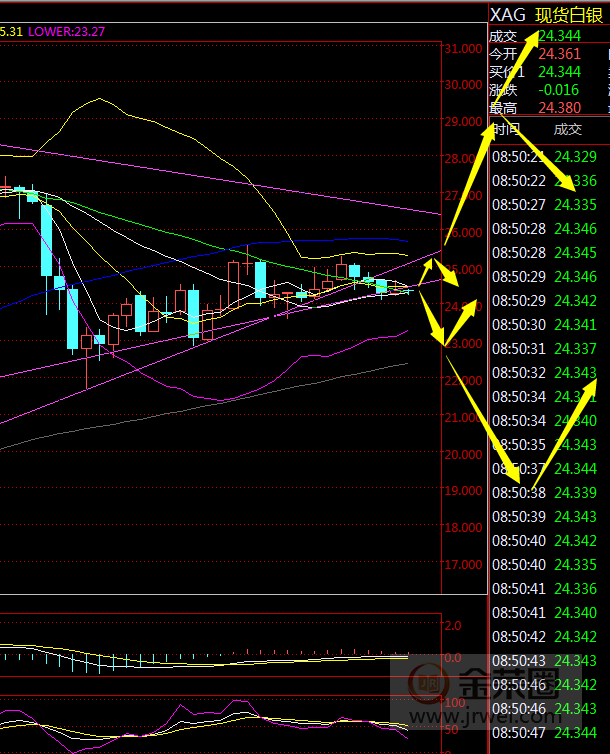
Task: Click the 21.000 price axis label
Action: click(x=463, y=418)
